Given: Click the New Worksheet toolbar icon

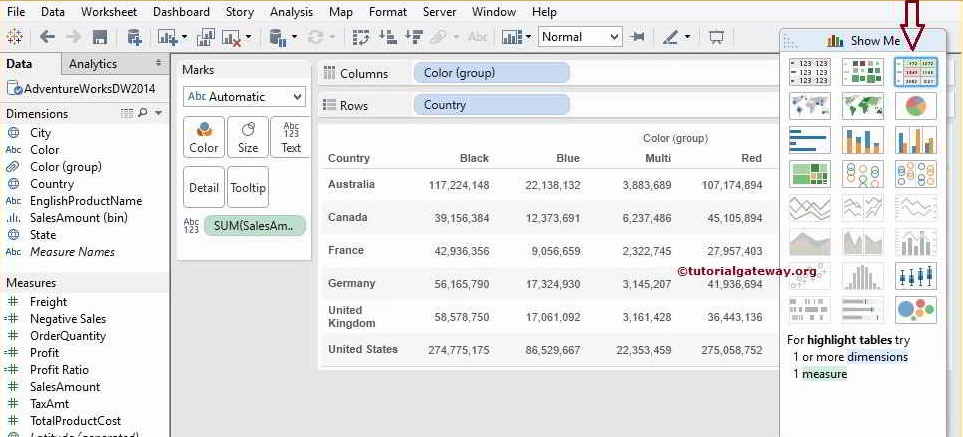Looking at the screenshot, I should coord(167,37).
